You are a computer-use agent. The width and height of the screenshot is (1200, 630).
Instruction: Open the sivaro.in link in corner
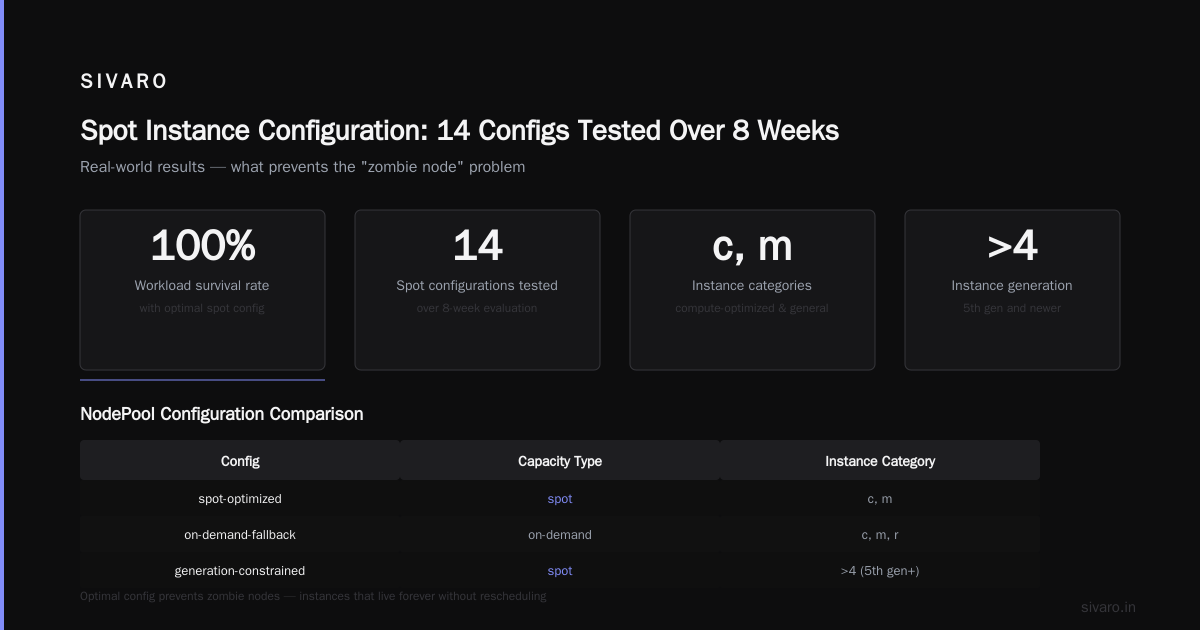pyautogui.click(x=1108, y=607)
